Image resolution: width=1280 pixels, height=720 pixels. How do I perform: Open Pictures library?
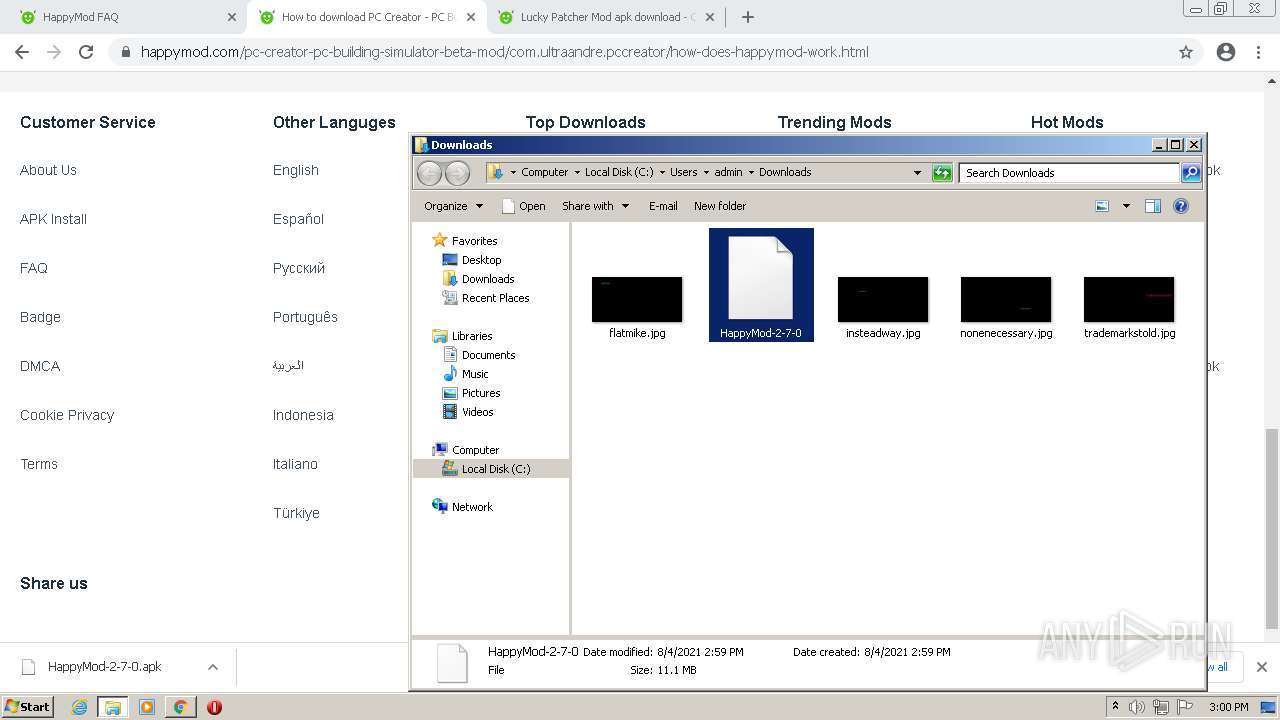click(x=481, y=393)
